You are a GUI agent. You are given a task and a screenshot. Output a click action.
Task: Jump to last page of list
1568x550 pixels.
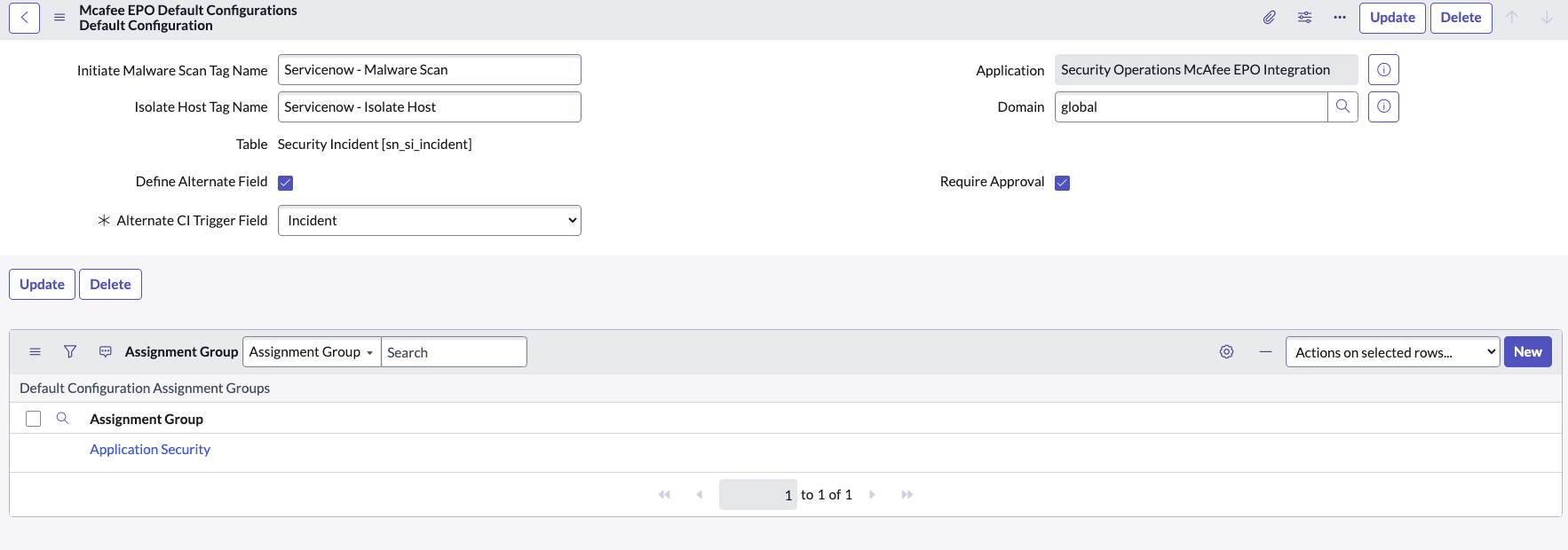click(907, 495)
